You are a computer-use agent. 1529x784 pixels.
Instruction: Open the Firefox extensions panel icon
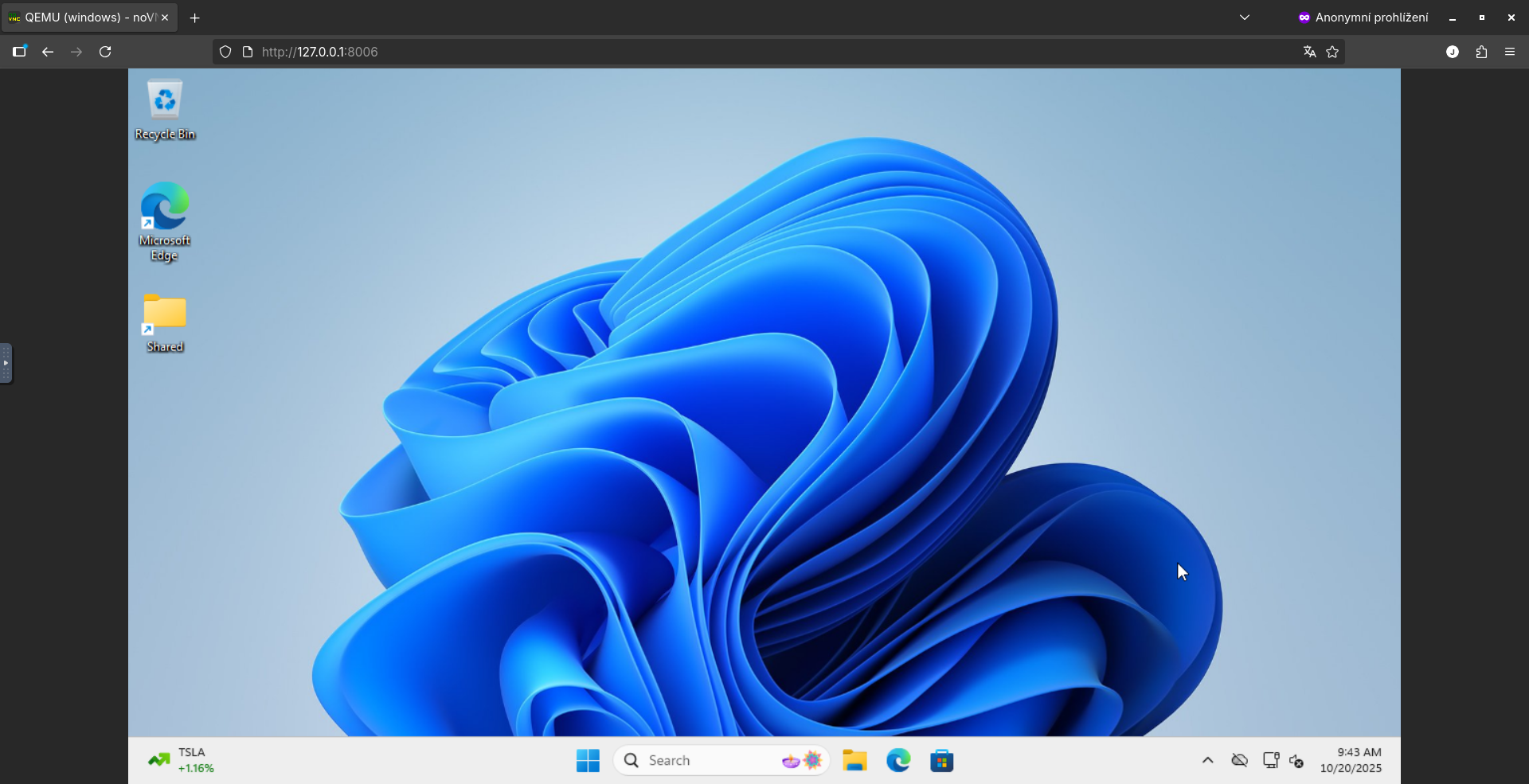coord(1481,52)
